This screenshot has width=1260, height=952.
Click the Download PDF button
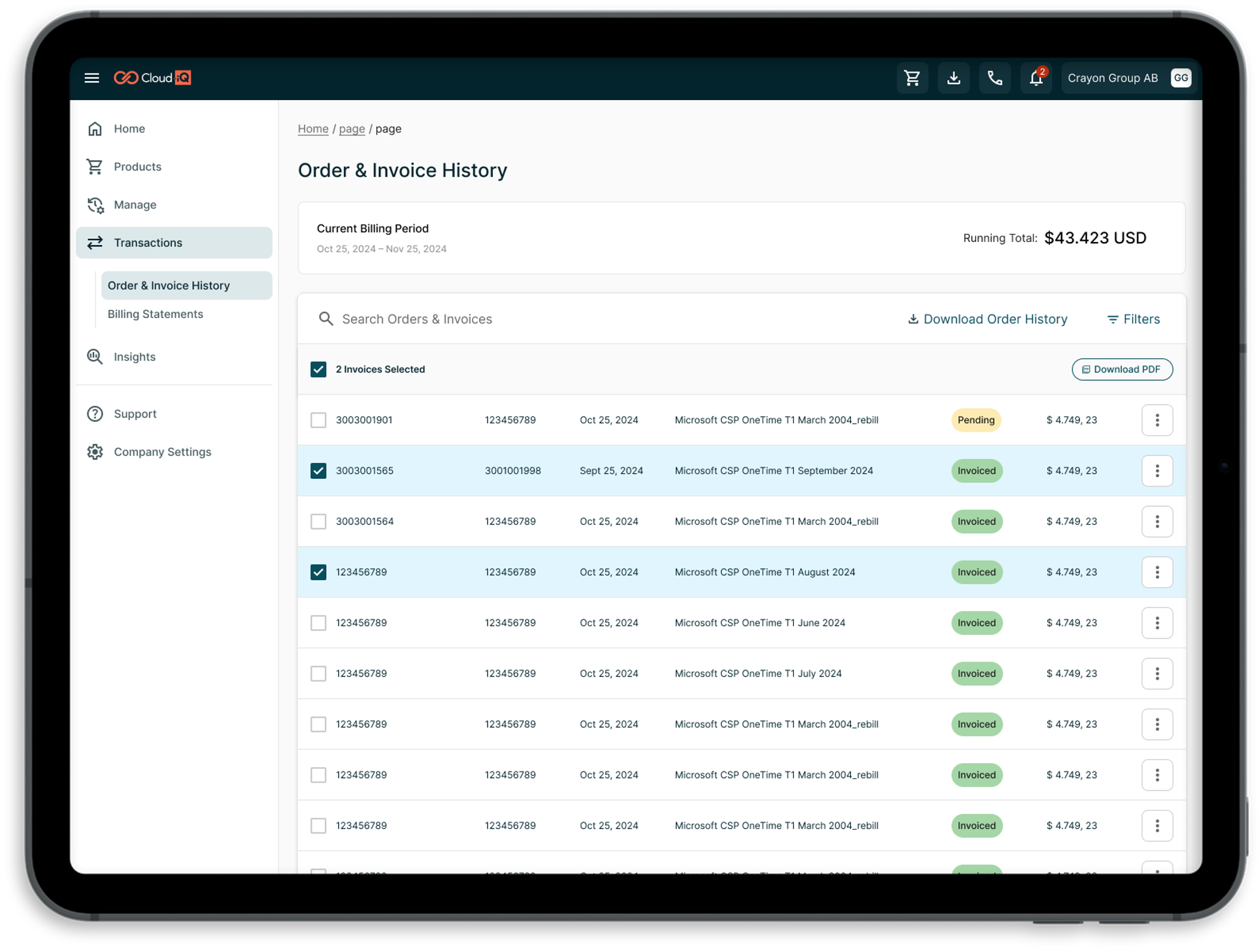pos(1121,369)
